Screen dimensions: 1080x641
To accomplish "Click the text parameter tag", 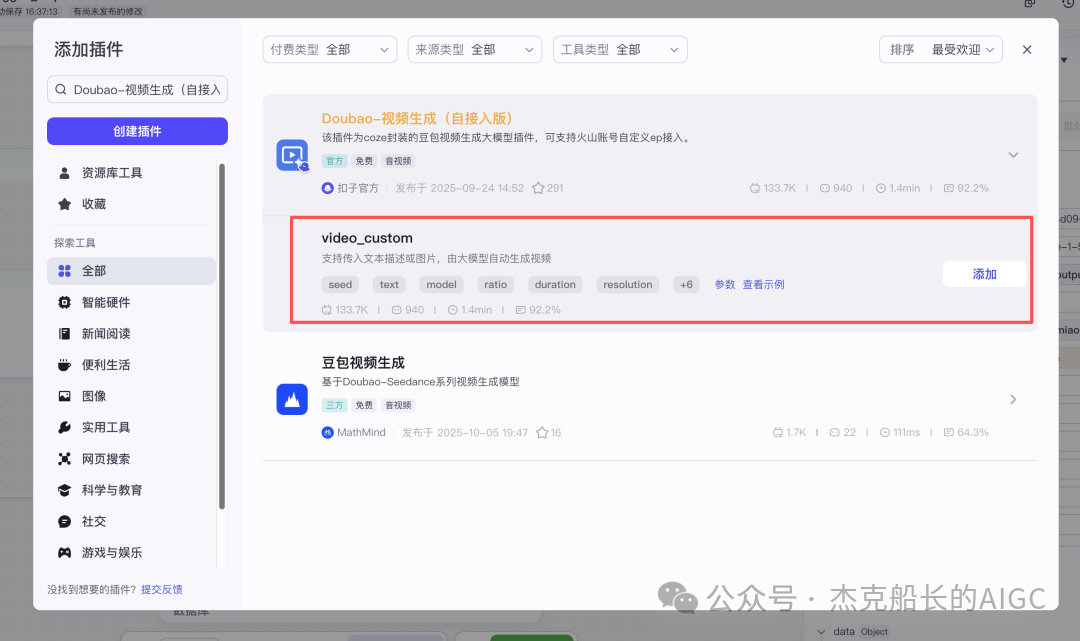I will (x=389, y=284).
